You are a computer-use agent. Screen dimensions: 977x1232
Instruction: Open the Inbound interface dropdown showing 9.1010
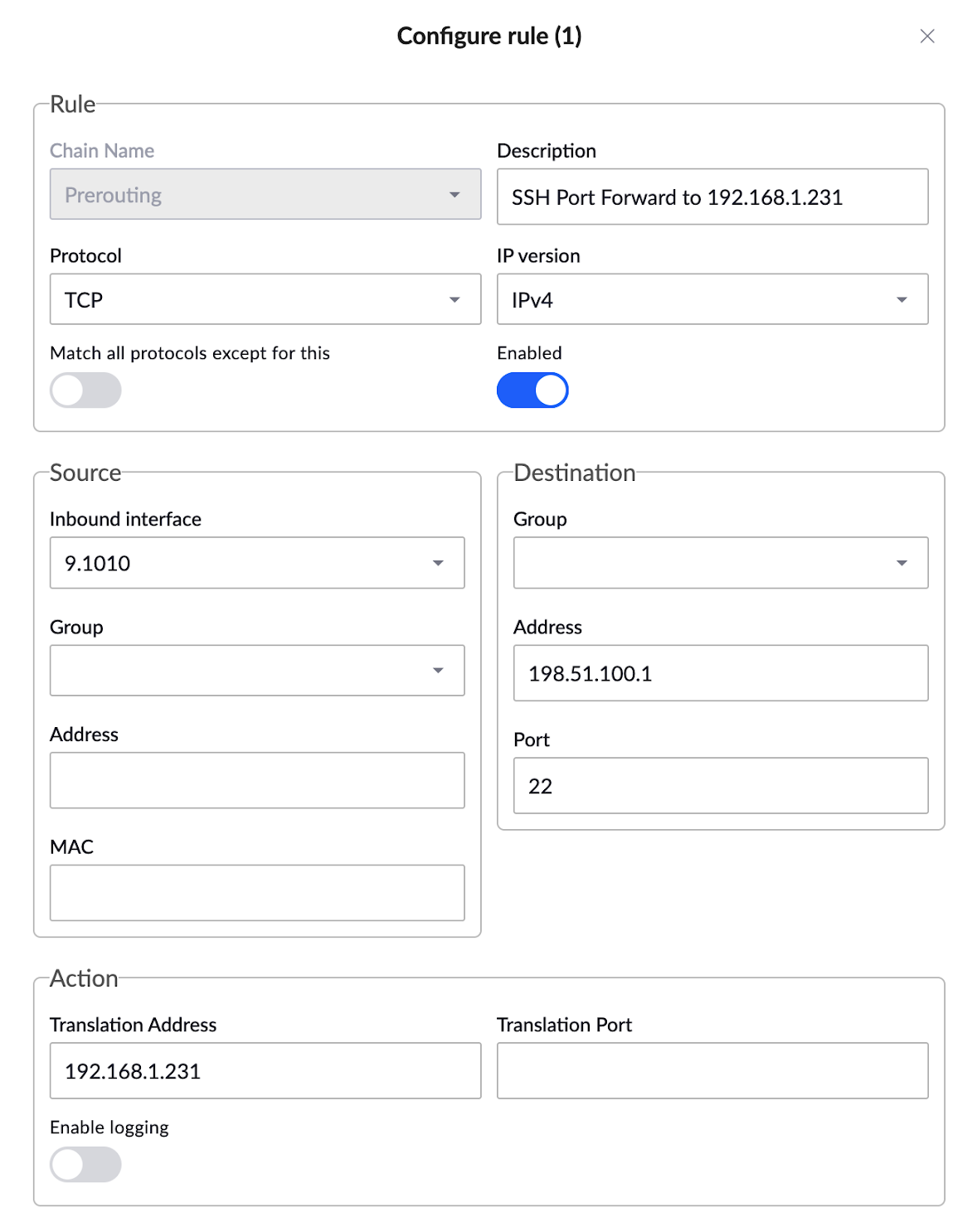click(x=257, y=563)
